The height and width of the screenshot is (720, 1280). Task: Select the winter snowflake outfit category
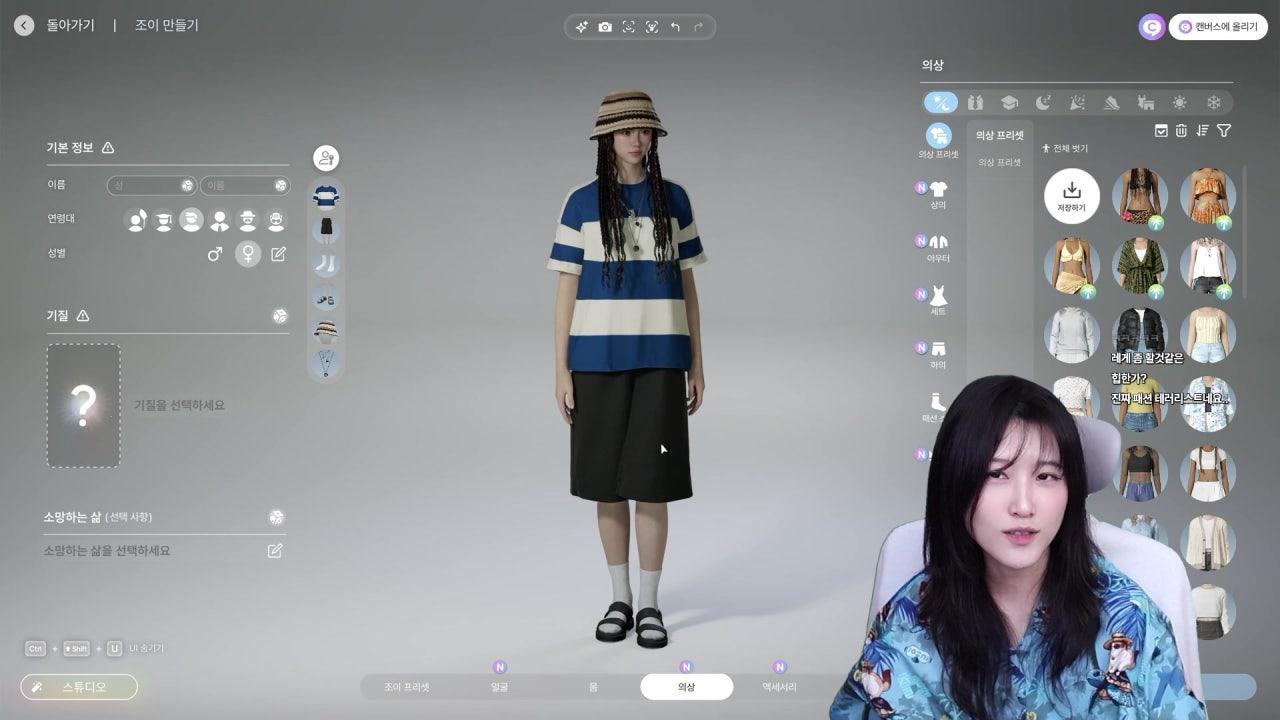(x=1214, y=102)
